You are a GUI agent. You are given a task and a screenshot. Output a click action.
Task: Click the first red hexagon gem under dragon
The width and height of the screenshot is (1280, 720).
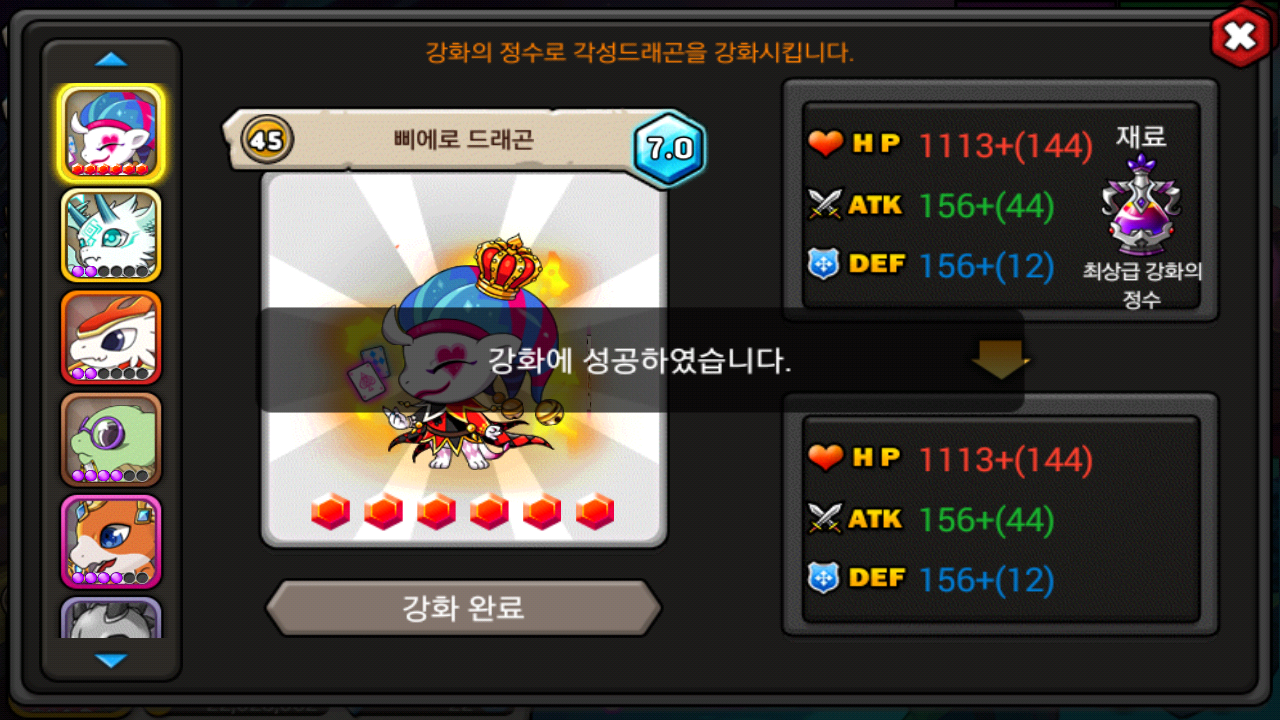click(x=330, y=511)
